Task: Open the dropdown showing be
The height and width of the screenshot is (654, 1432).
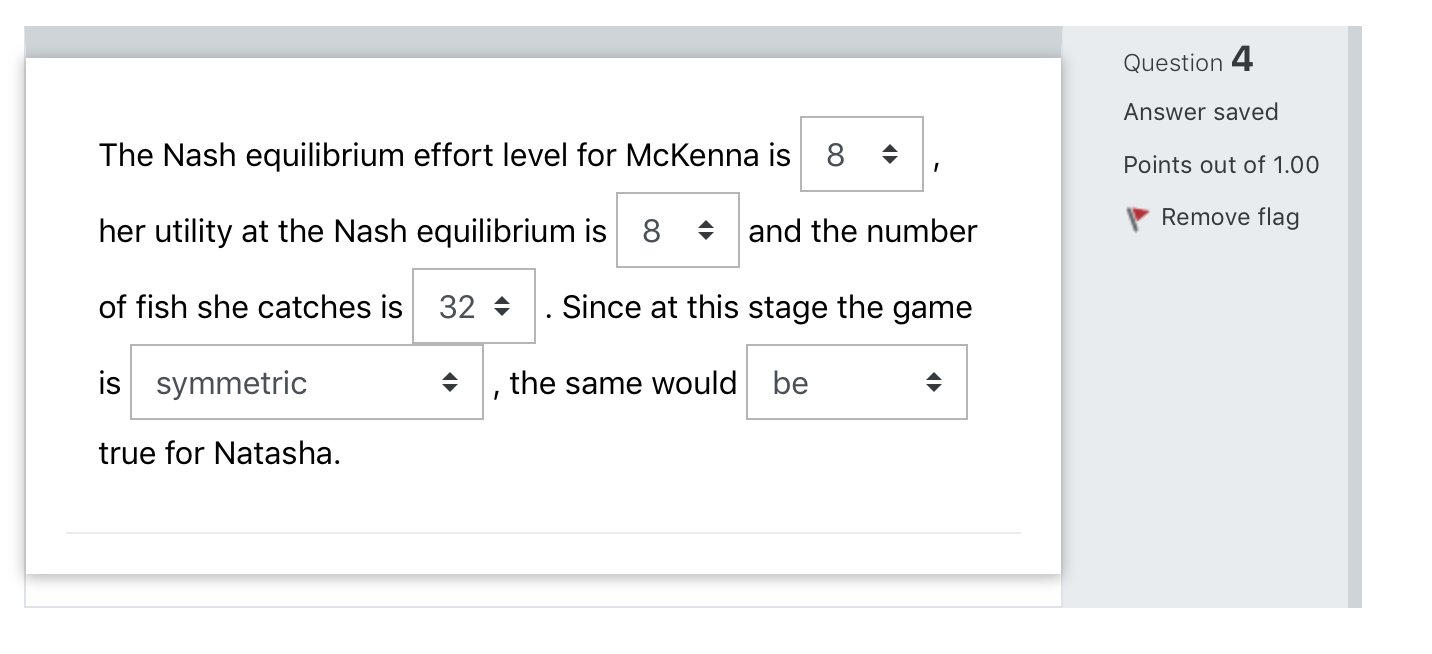Action: click(856, 383)
